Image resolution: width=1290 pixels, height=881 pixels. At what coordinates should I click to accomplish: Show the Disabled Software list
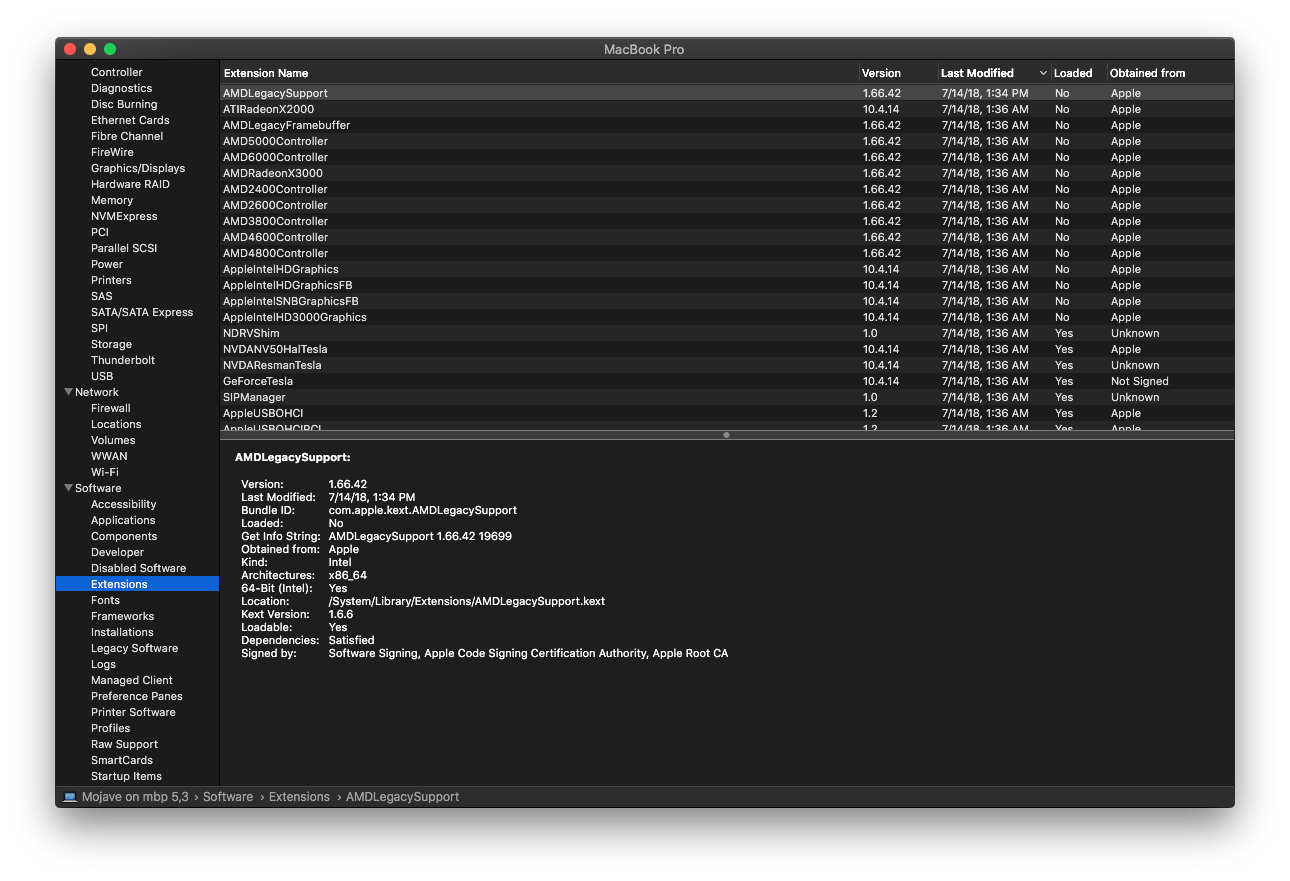tap(139, 568)
